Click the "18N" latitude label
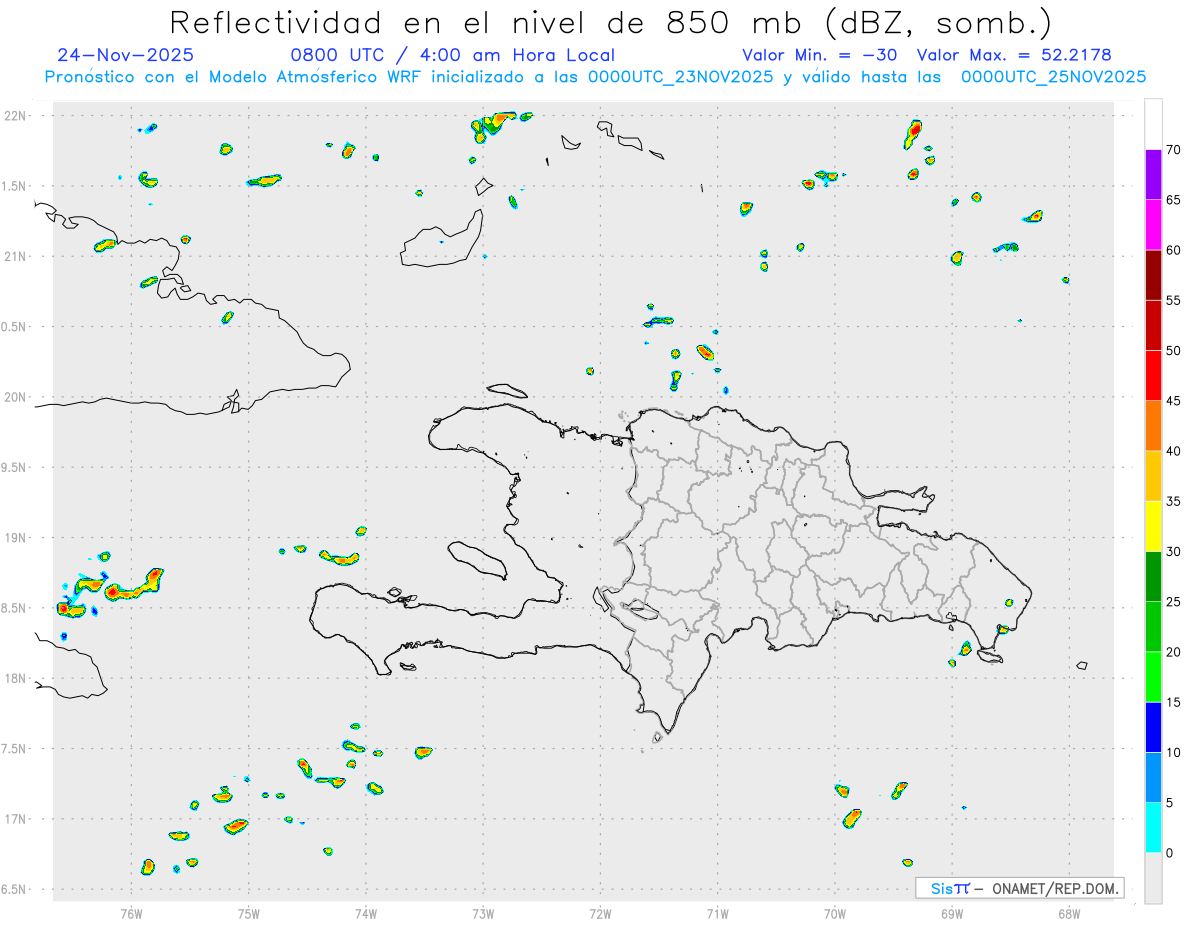The width and height of the screenshot is (1200, 927). (17, 679)
